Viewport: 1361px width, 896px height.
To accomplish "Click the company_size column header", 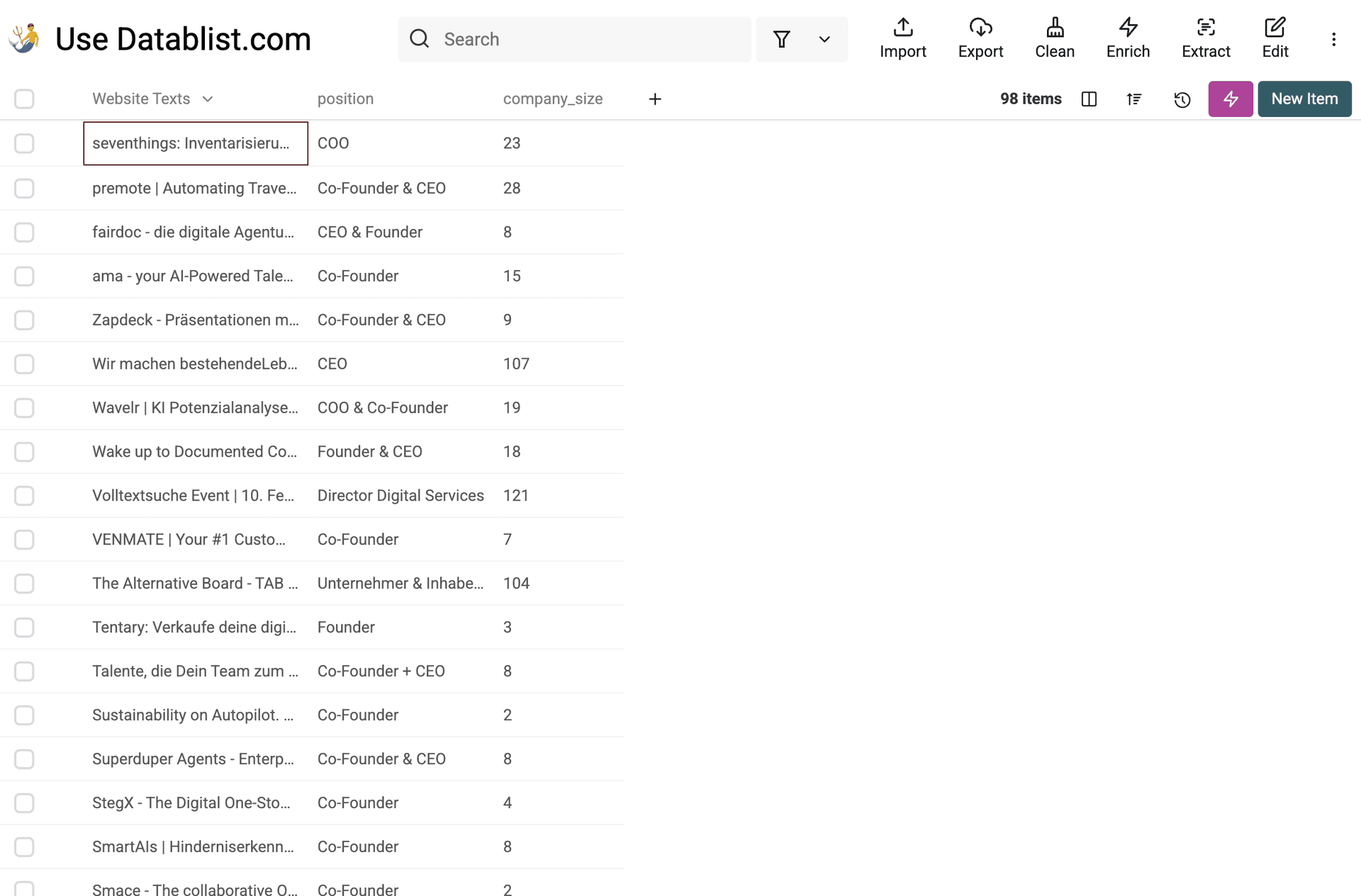I will (552, 99).
